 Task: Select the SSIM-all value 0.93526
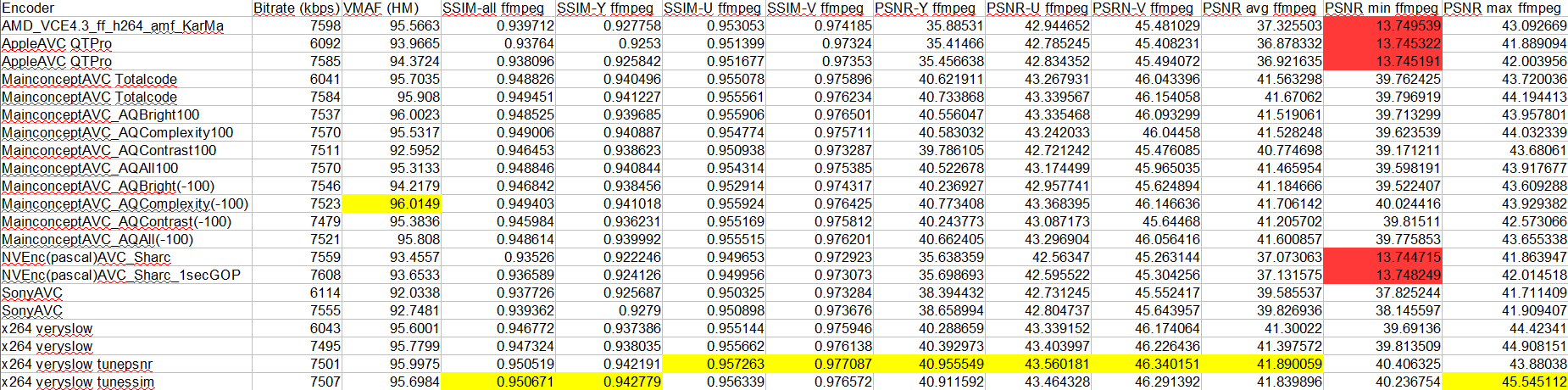498,258
